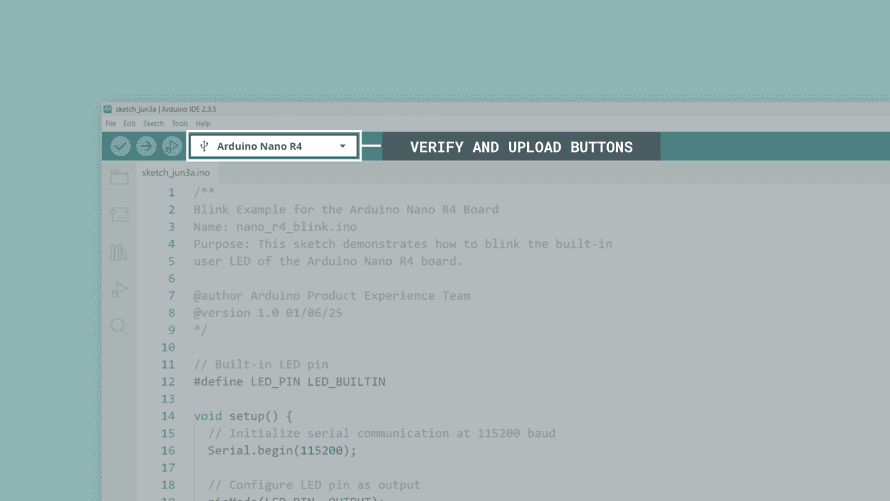The image size is (890, 501).
Task: Click the Upload arrow button
Action: 146,146
